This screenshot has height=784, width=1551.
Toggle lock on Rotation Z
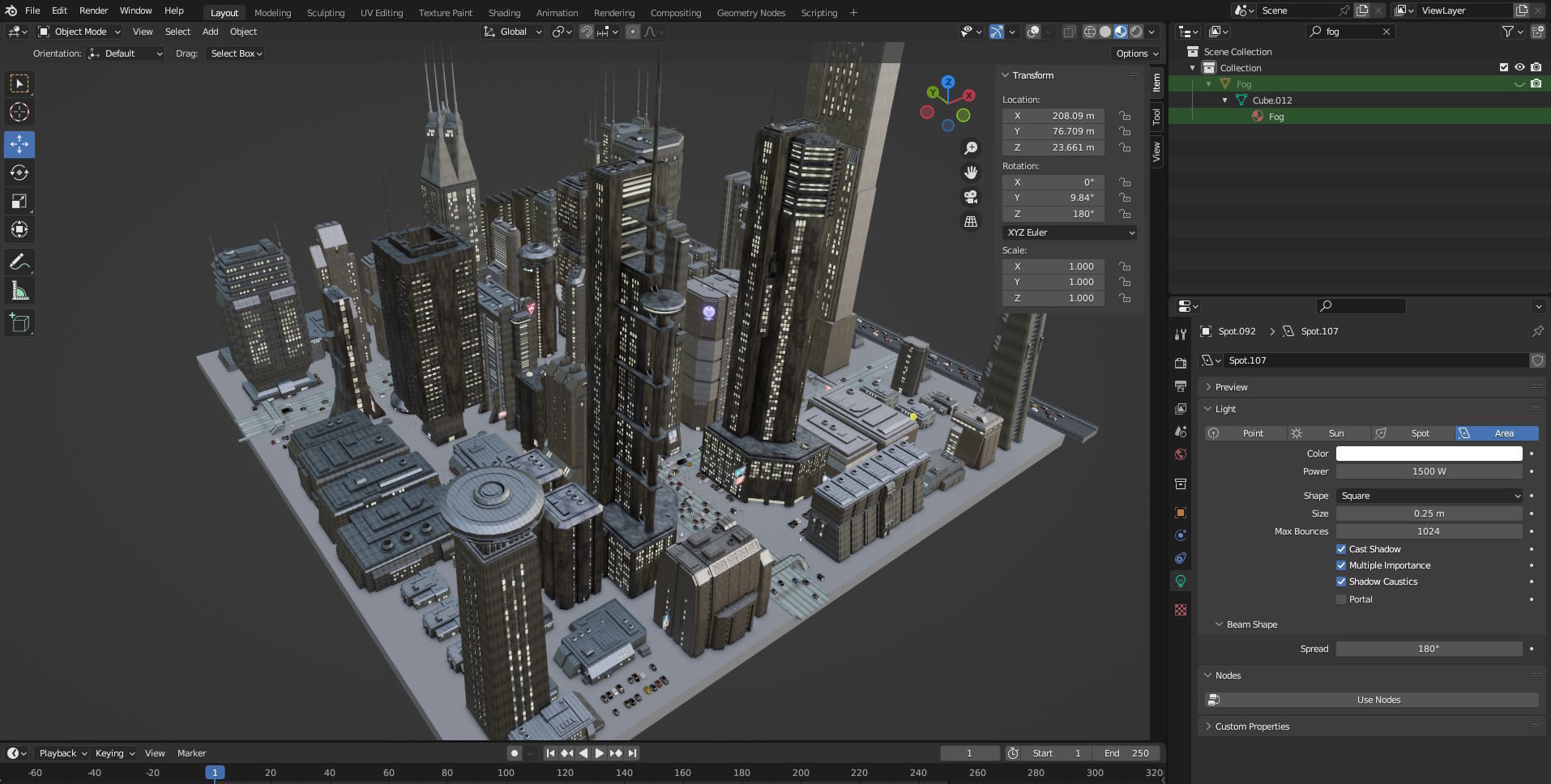click(1125, 214)
